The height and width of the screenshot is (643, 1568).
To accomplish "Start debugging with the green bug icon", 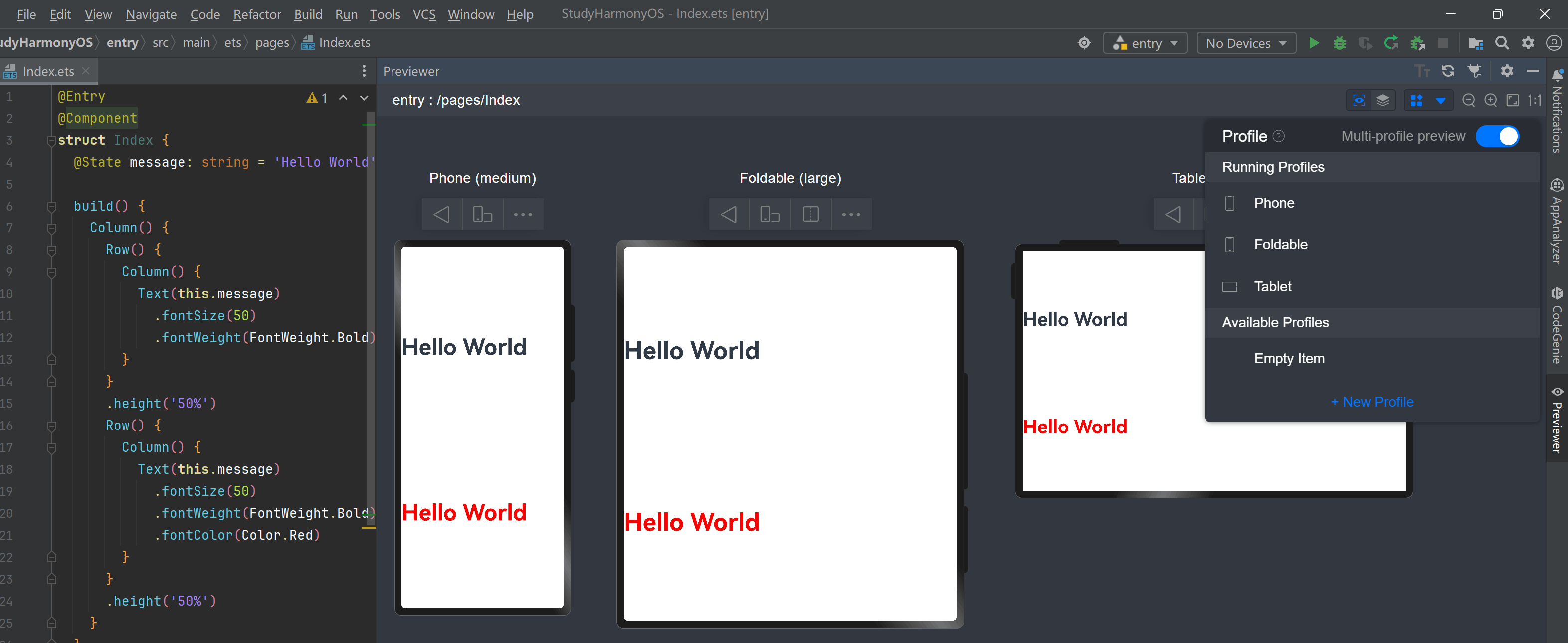I will tap(1339, 43).
